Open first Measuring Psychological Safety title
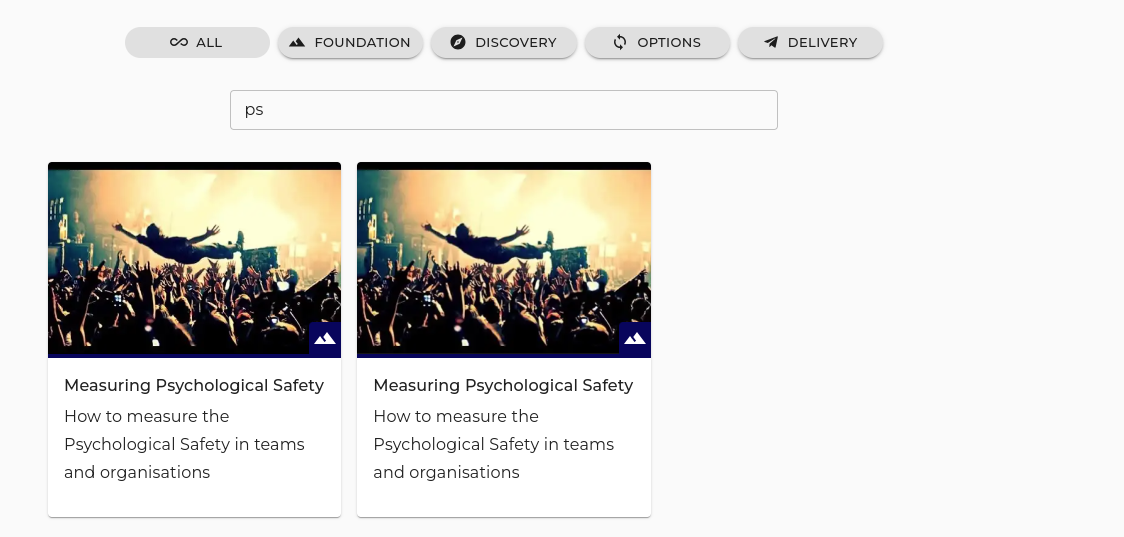Viewport: 1124px width, 537px height. (194, 385)
